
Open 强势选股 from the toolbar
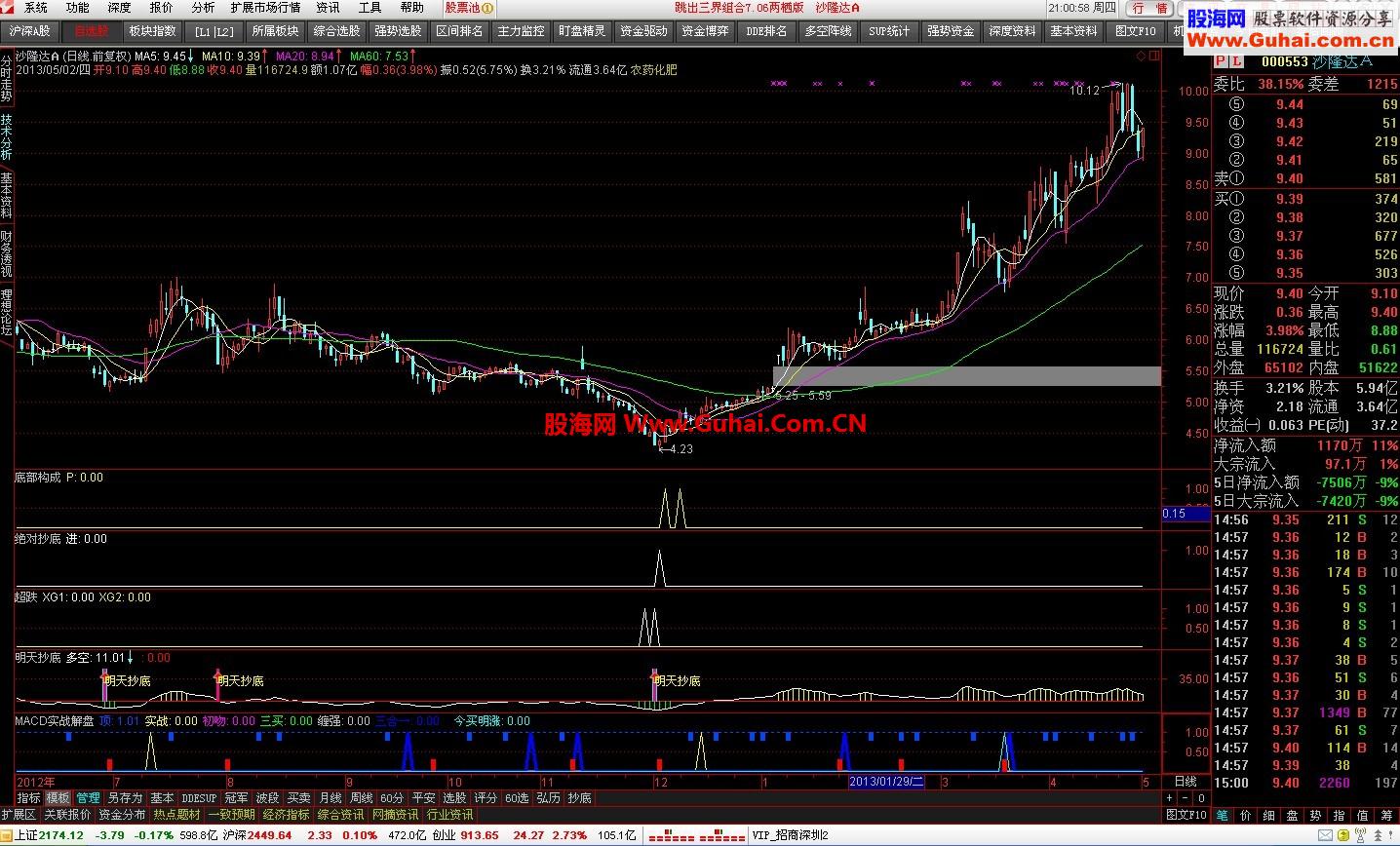(398, 31)
